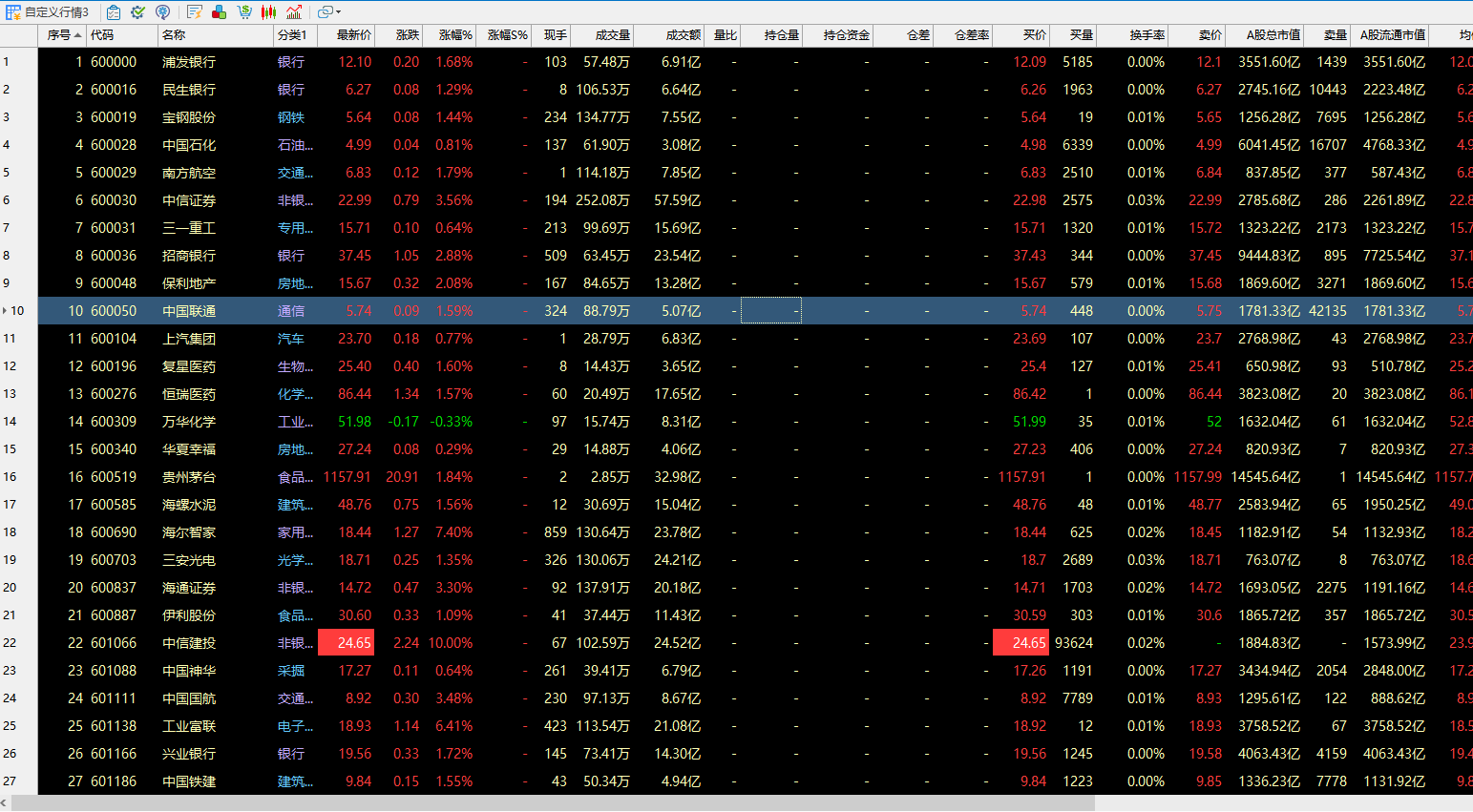
Task: Click 中国联通 in highlighted row
Action: coord(189,311)
